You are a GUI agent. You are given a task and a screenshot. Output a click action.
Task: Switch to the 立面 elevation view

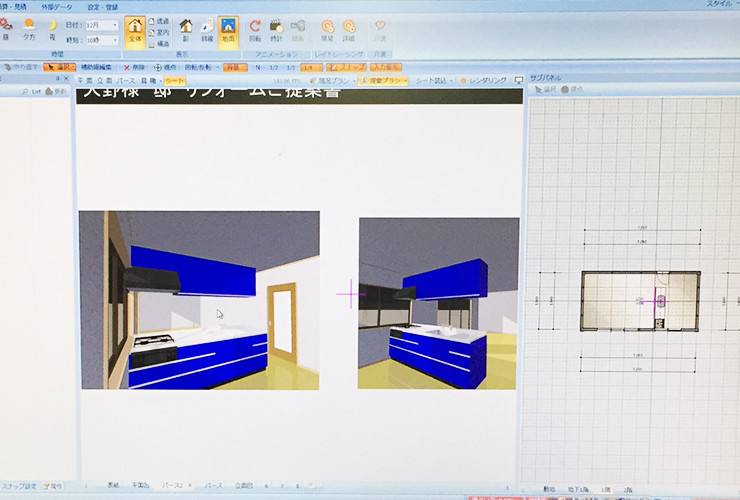[x=104, y=81]
